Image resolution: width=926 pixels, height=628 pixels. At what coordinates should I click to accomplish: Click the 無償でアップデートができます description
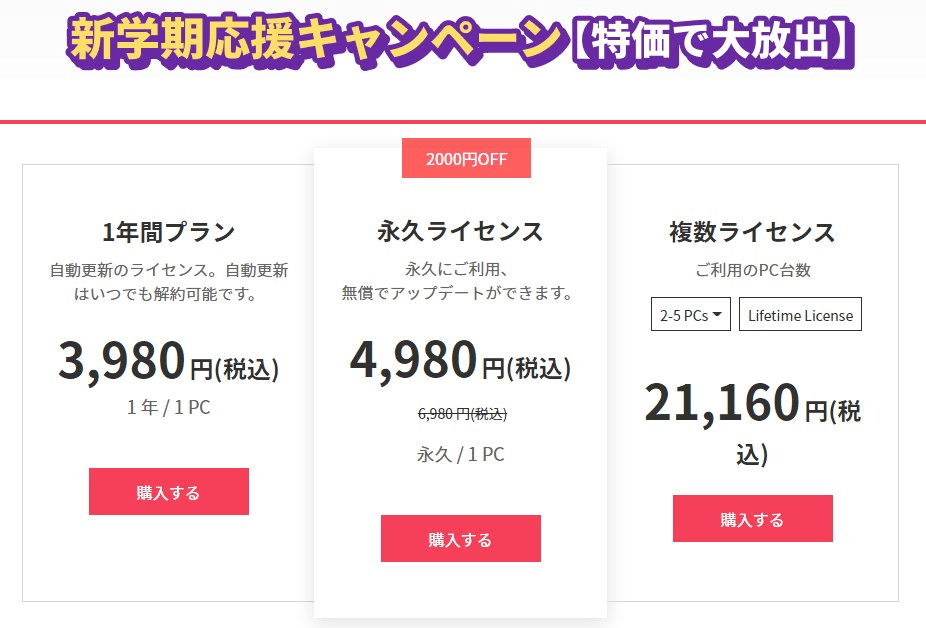pyautogui.click(x=458, y=292)
